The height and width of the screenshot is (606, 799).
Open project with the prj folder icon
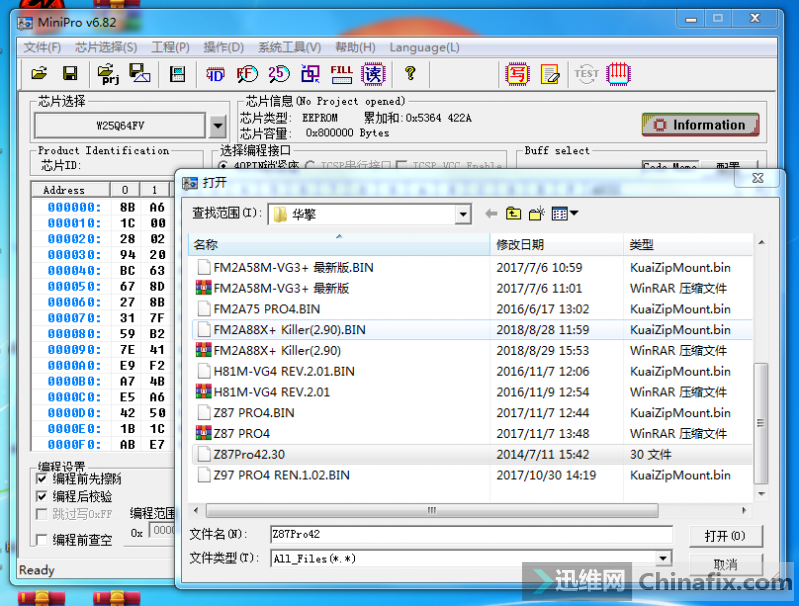coord(108,74)
